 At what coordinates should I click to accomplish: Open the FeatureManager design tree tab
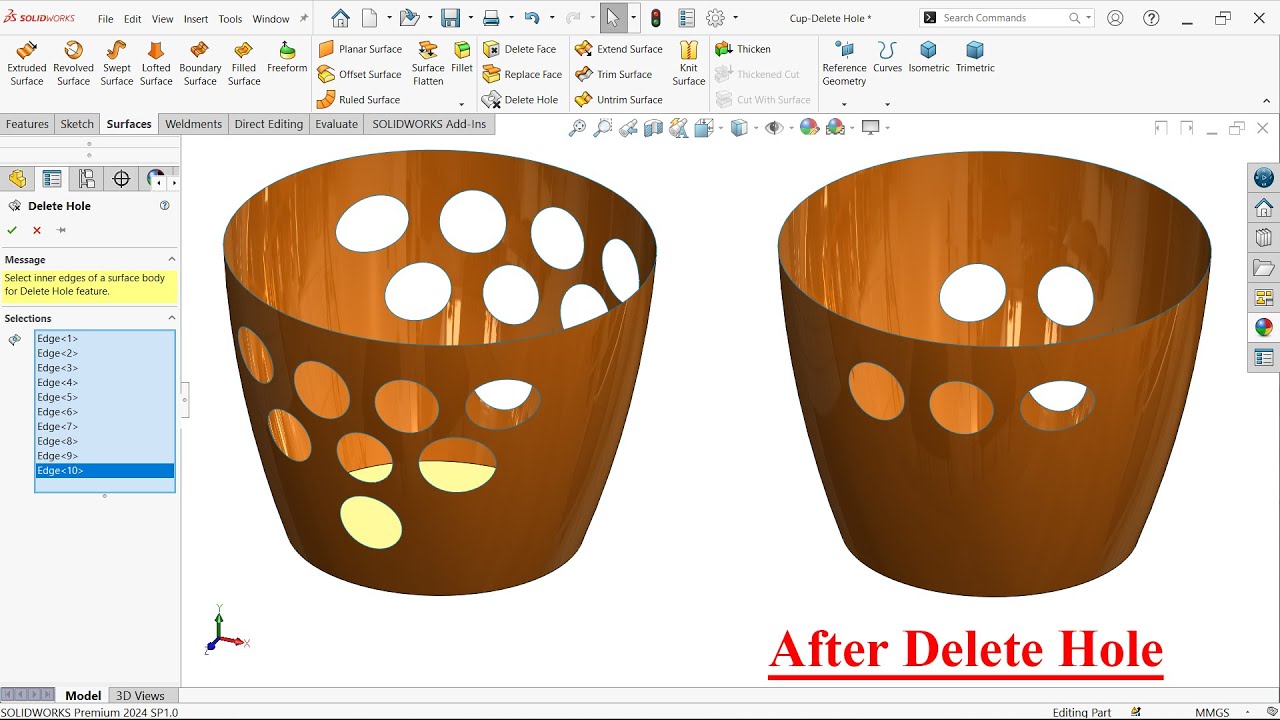tap(17, 179)
